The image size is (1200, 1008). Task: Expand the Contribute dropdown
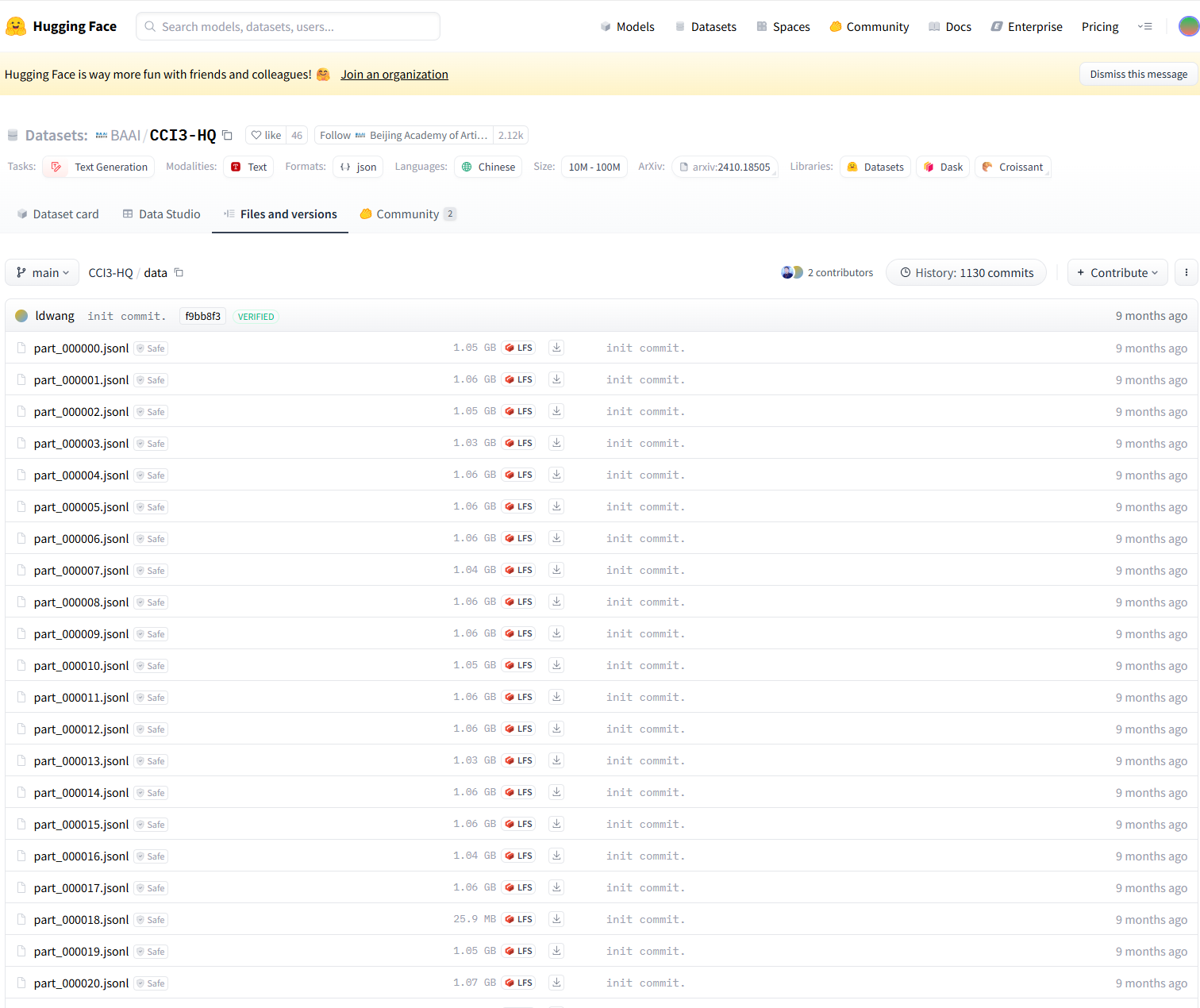(1117, 272)
